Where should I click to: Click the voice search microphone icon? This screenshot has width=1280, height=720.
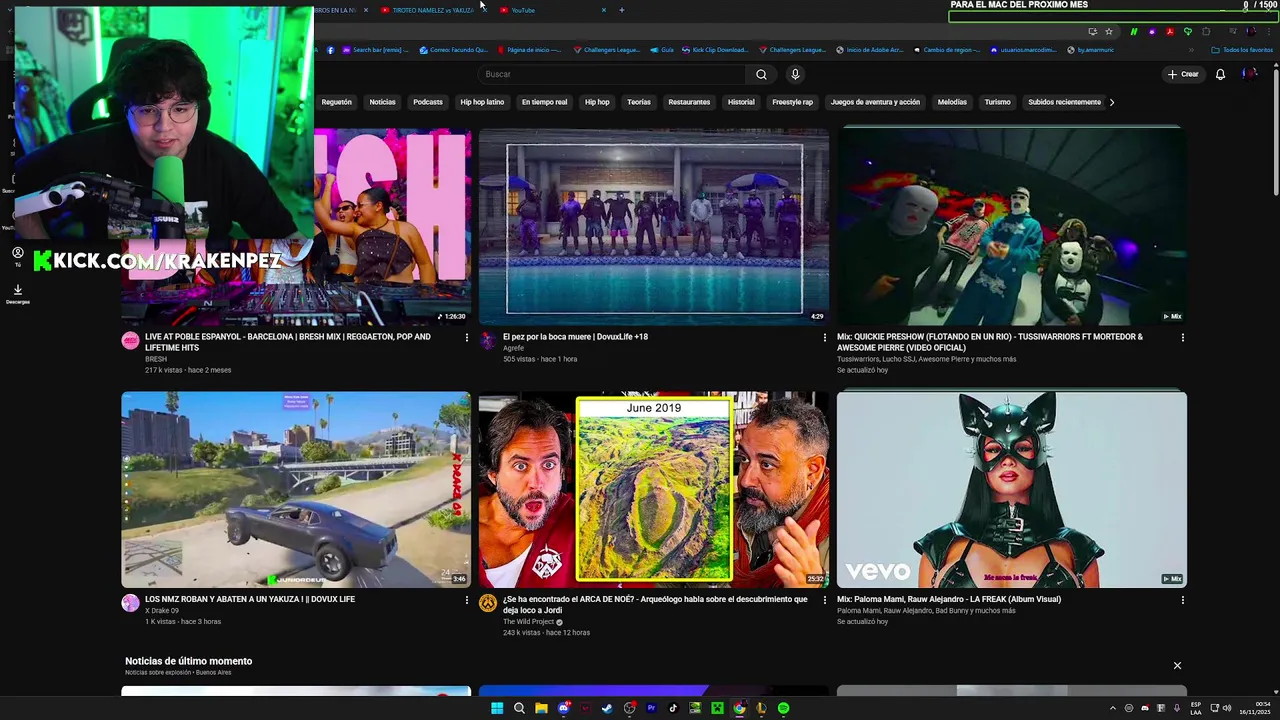(795, 74)
